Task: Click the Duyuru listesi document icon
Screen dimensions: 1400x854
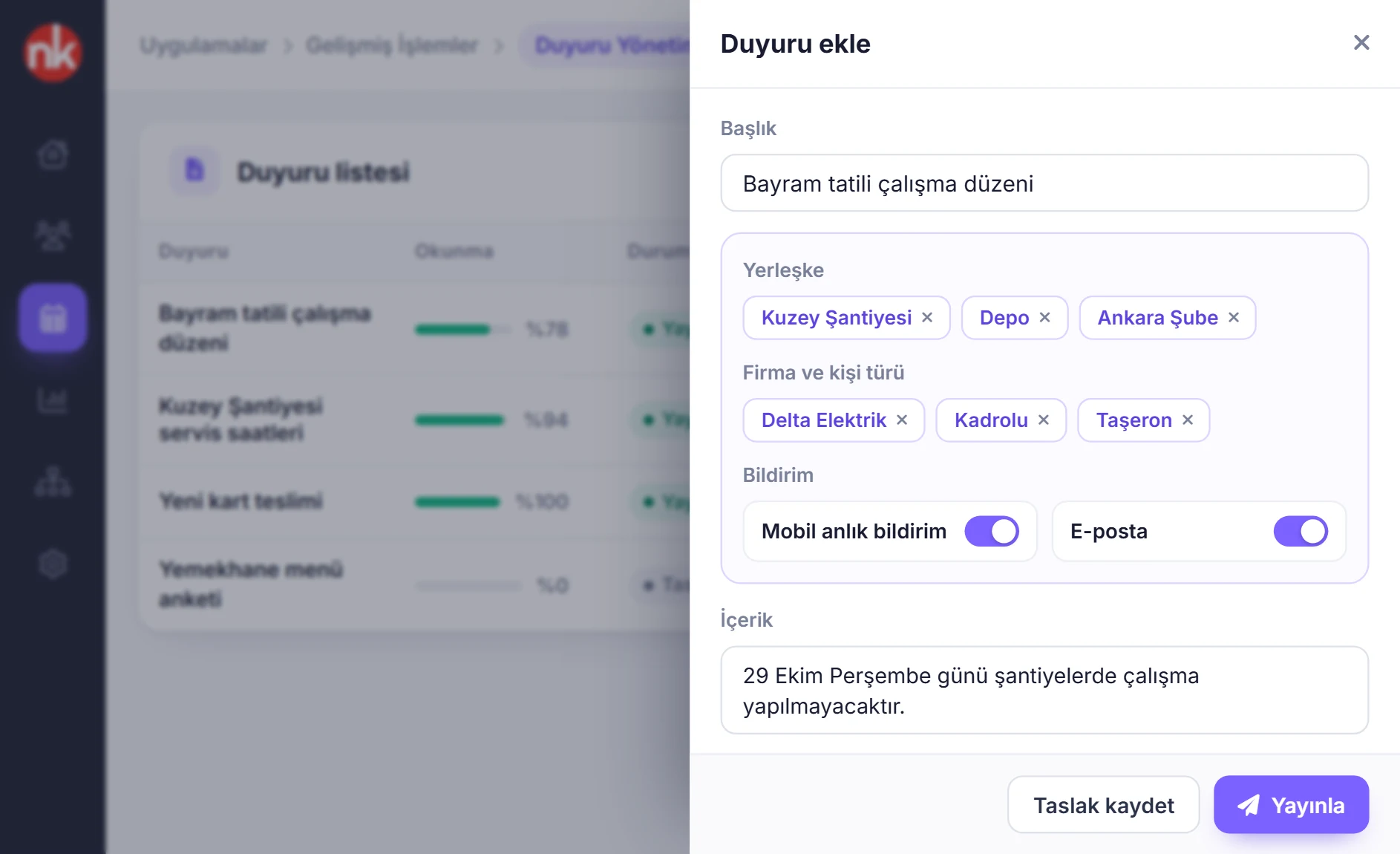Action: (194, 171)
